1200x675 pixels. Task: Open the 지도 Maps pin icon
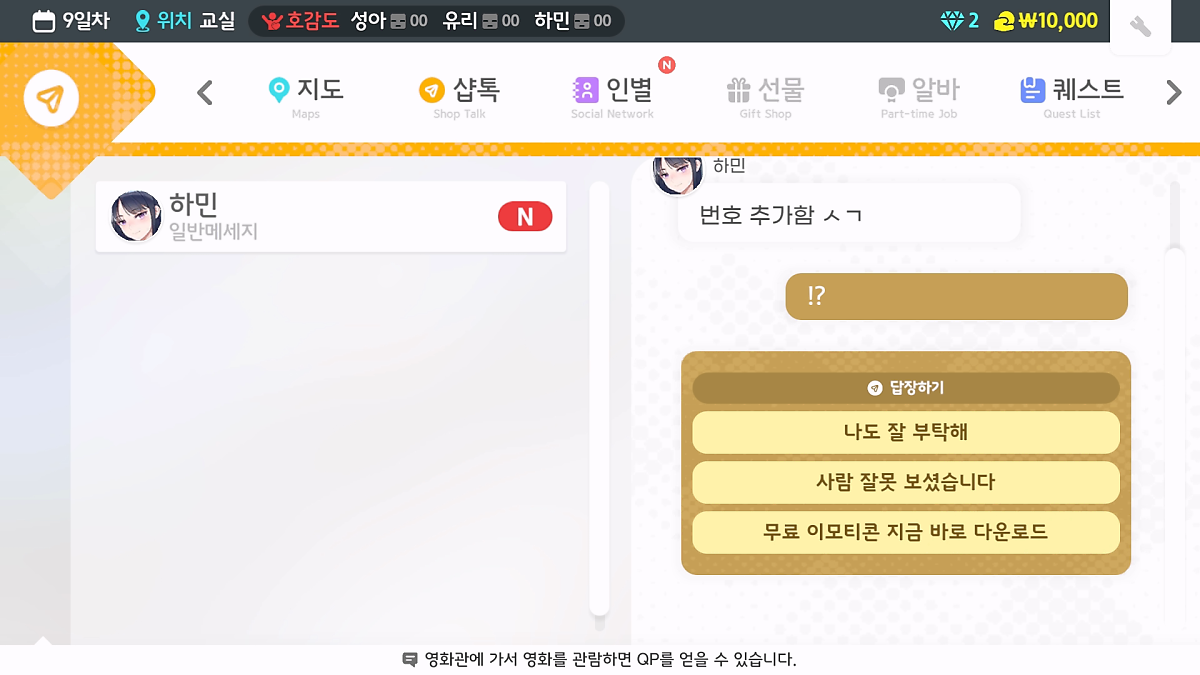(279, 90)
